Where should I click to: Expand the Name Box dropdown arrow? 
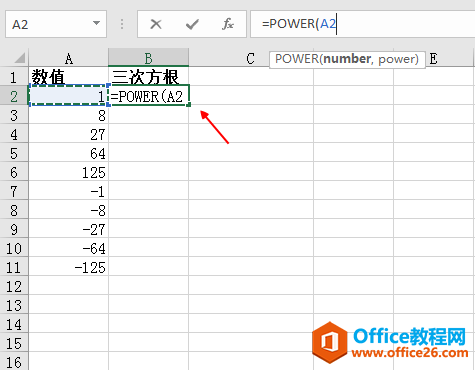pos(96,23)
